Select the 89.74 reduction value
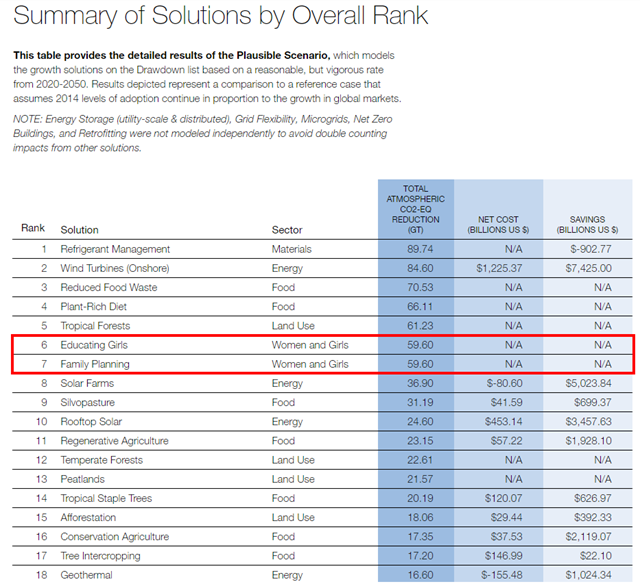This screenshot has height=584, width=640. point(420,249)
